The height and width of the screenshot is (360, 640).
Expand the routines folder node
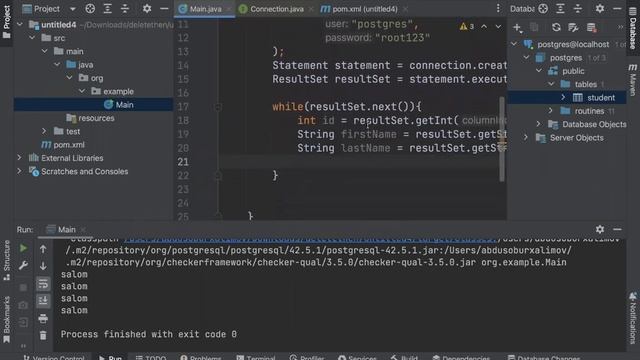(551, 111)
